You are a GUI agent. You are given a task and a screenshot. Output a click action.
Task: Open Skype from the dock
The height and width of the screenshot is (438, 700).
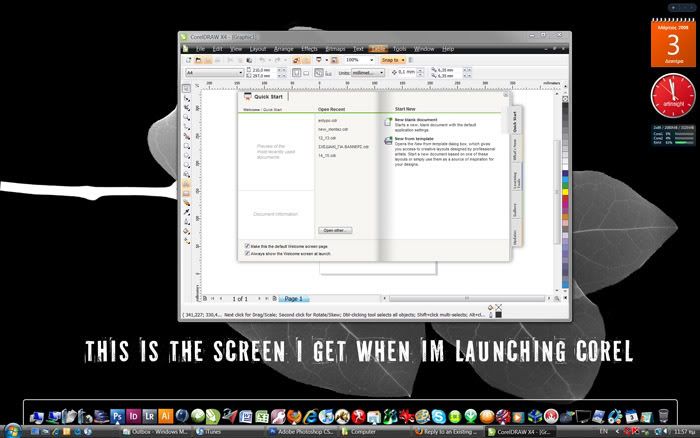click(x=438, y=417)
